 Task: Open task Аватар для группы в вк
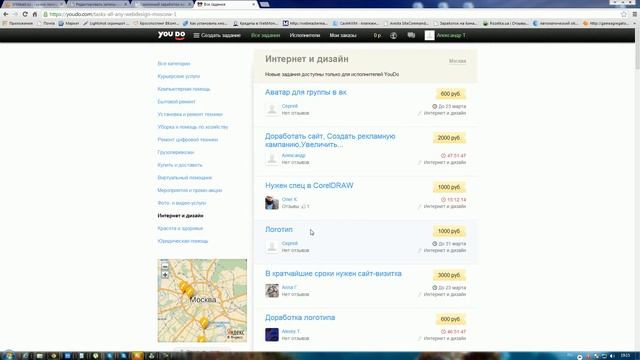coord(306,92)
